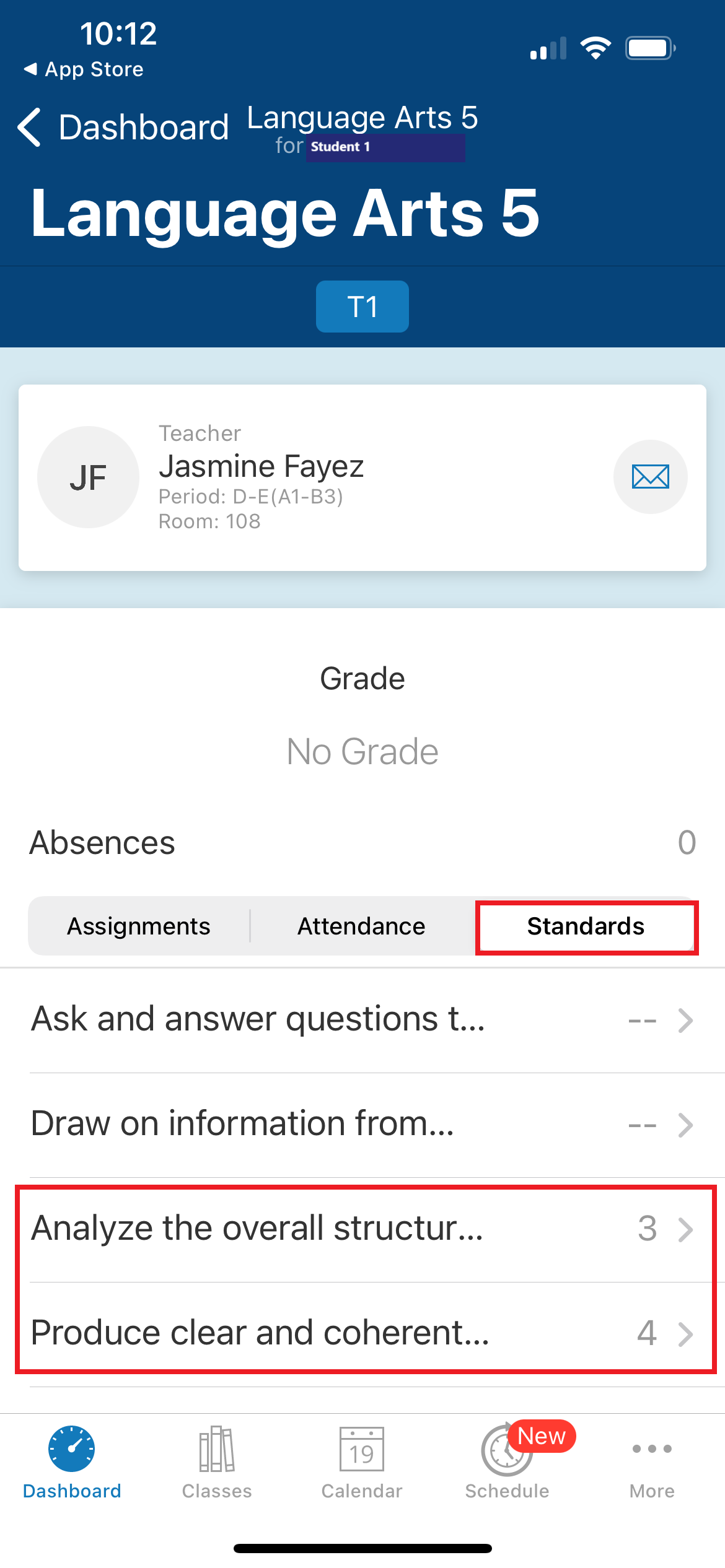
Task: Select the Standards segment
Action: pyautogui.click(x=586, y=926)
